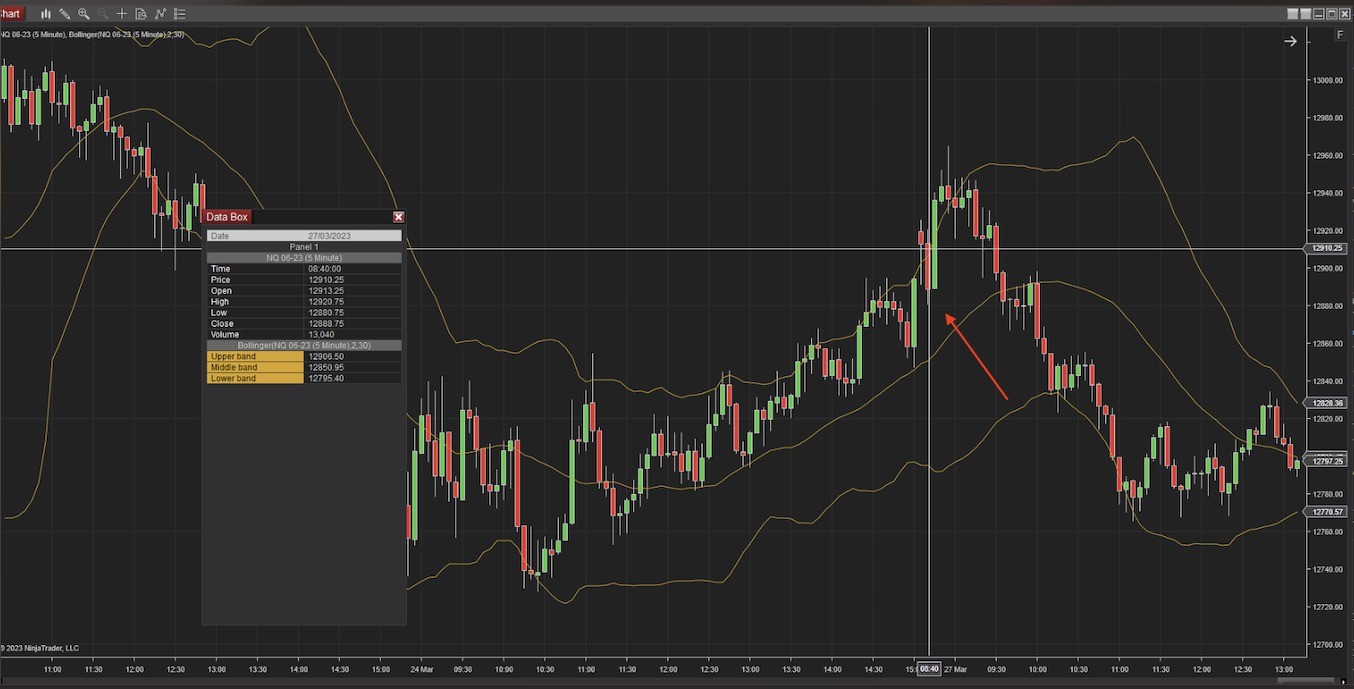Select the Lower band row in Data Box
This screenshot has width=1354, height=689.
click(254, 378)
